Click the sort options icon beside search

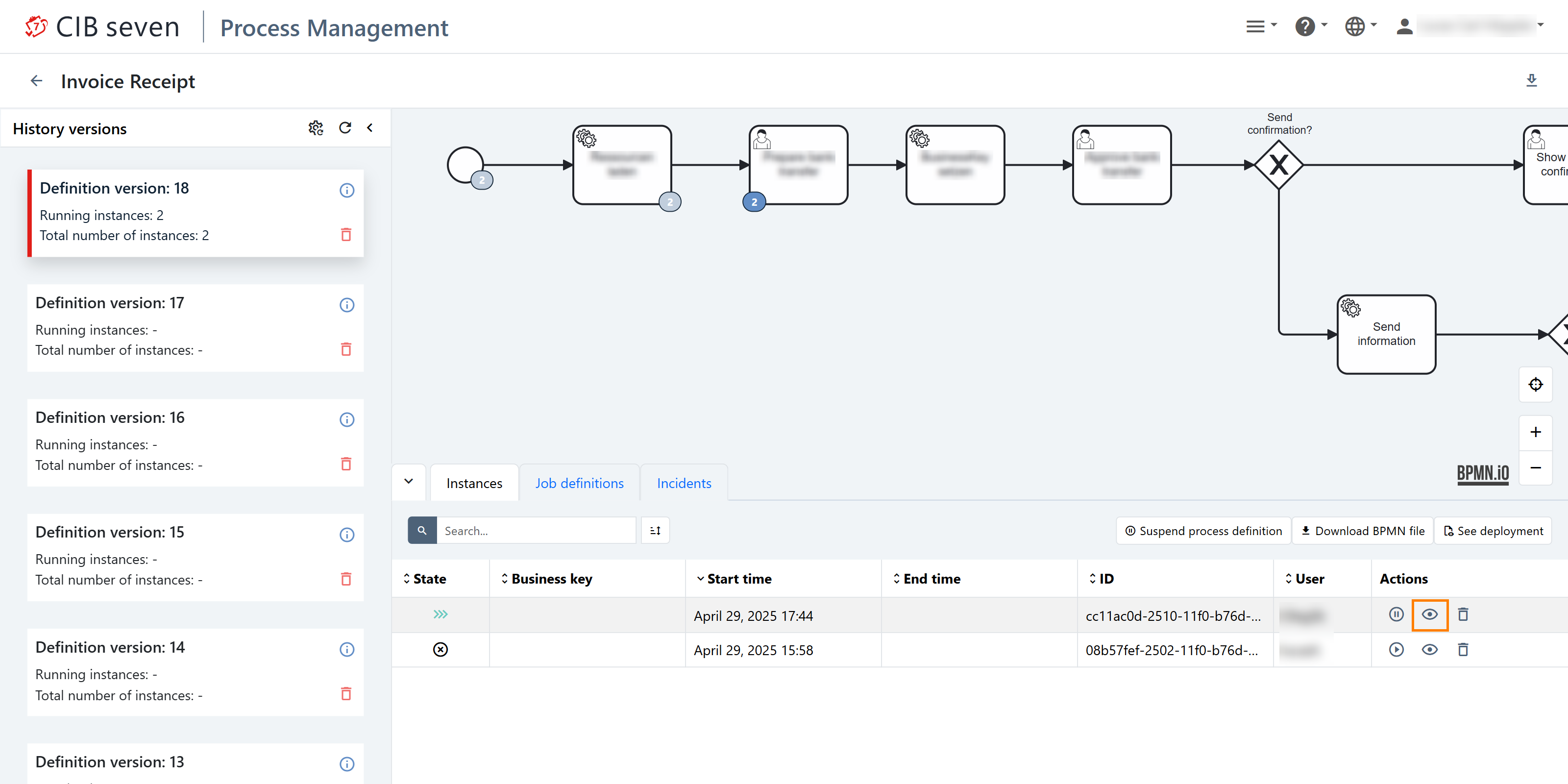tap(655, 530)
